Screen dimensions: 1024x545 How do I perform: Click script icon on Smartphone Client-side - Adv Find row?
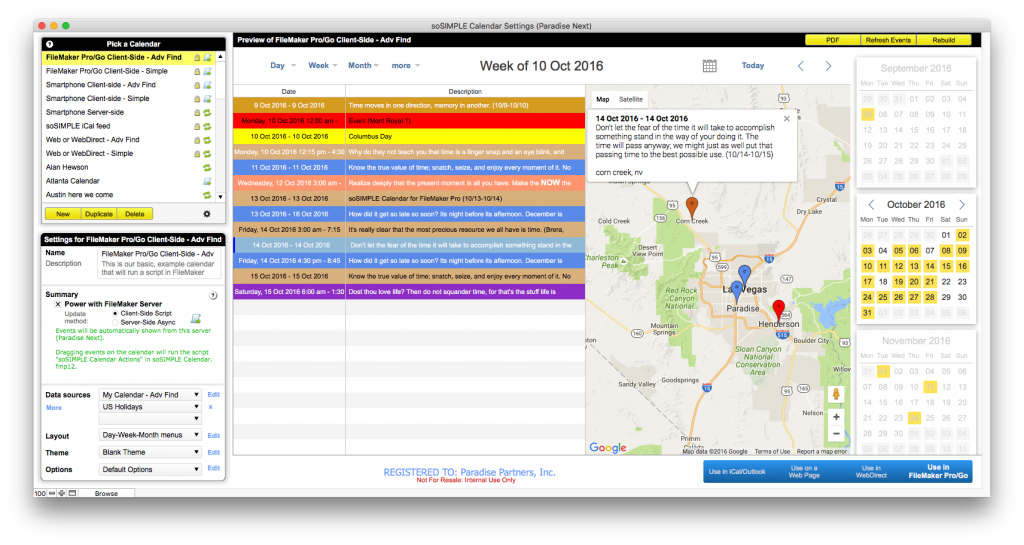[207, 85]
